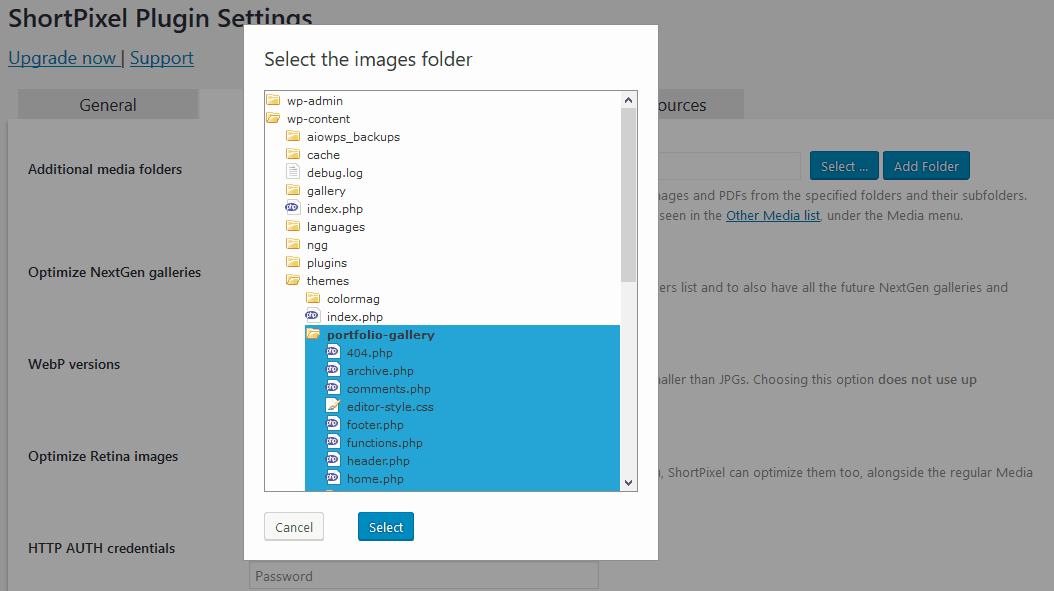Click the PHP icon next to header.php
Image resolution: width=1054 pixels, height=591 pixels.
point(334,460)
